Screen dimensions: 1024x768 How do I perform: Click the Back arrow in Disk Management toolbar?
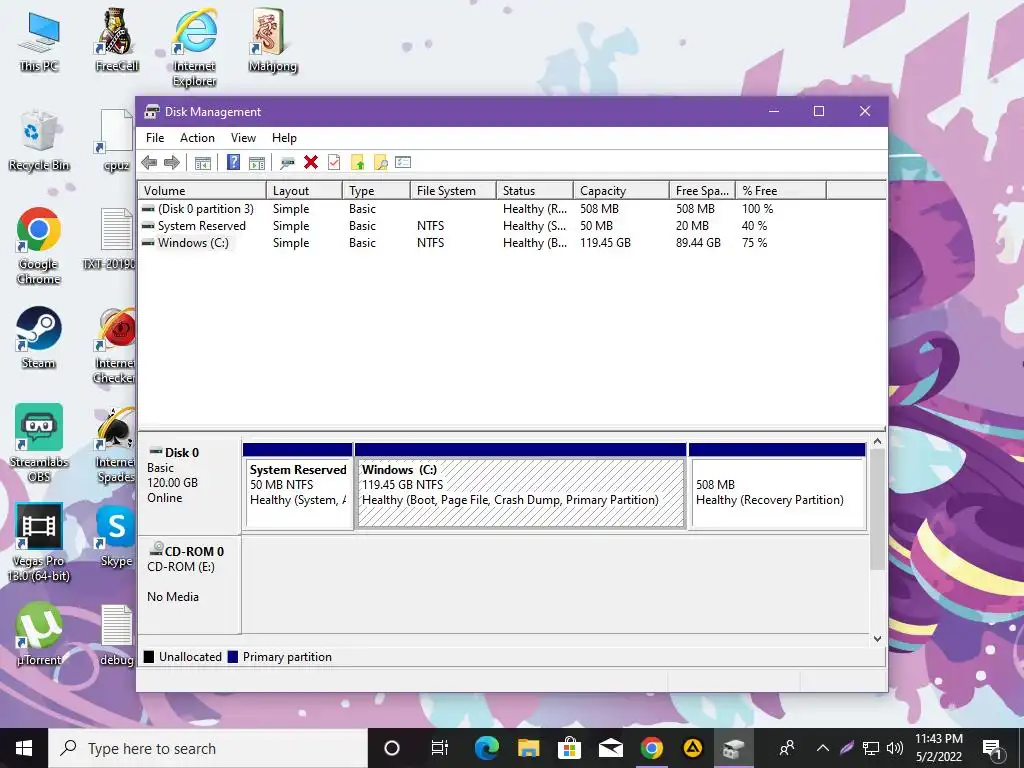(149, 163)
